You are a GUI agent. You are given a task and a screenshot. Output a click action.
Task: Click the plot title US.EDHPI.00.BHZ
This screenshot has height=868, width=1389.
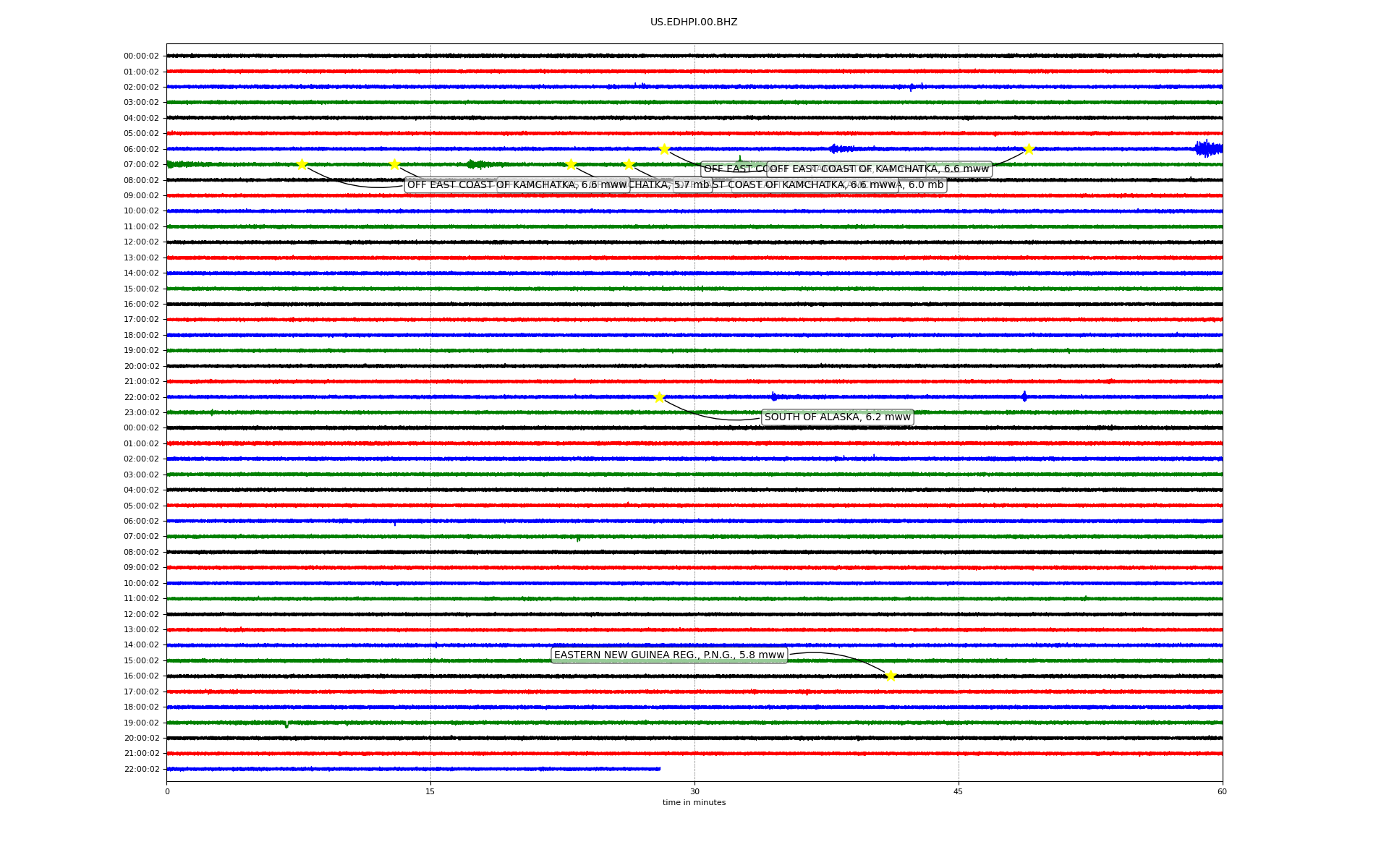pos(694,22)
